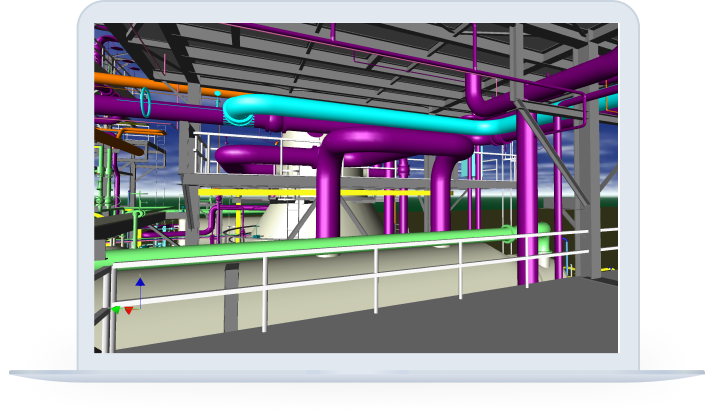Click the green axis arrow on gizmo
The width and height of the screenshot is (714, 414).
click(x=116, y=311)
